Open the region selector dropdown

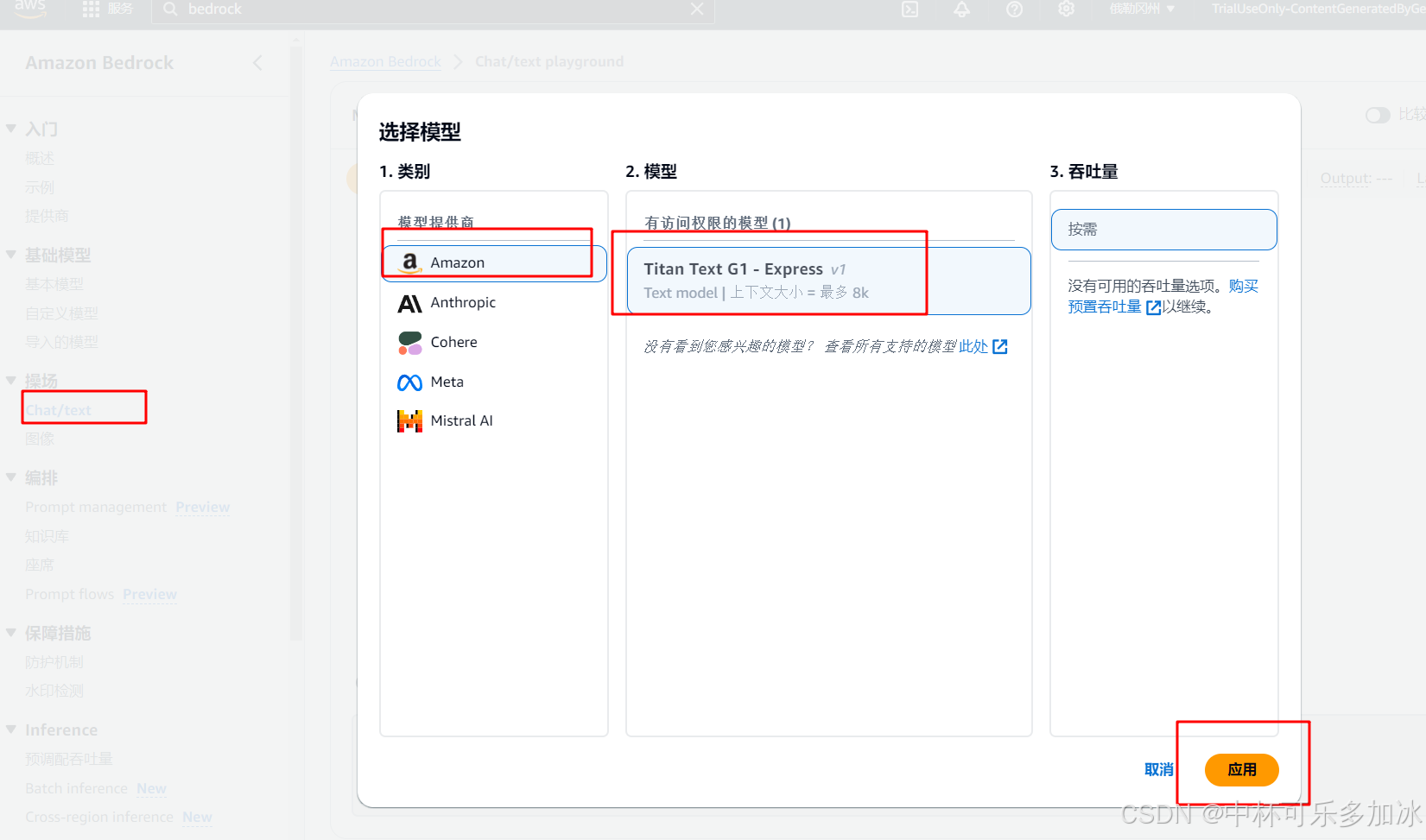point(1142,9)
